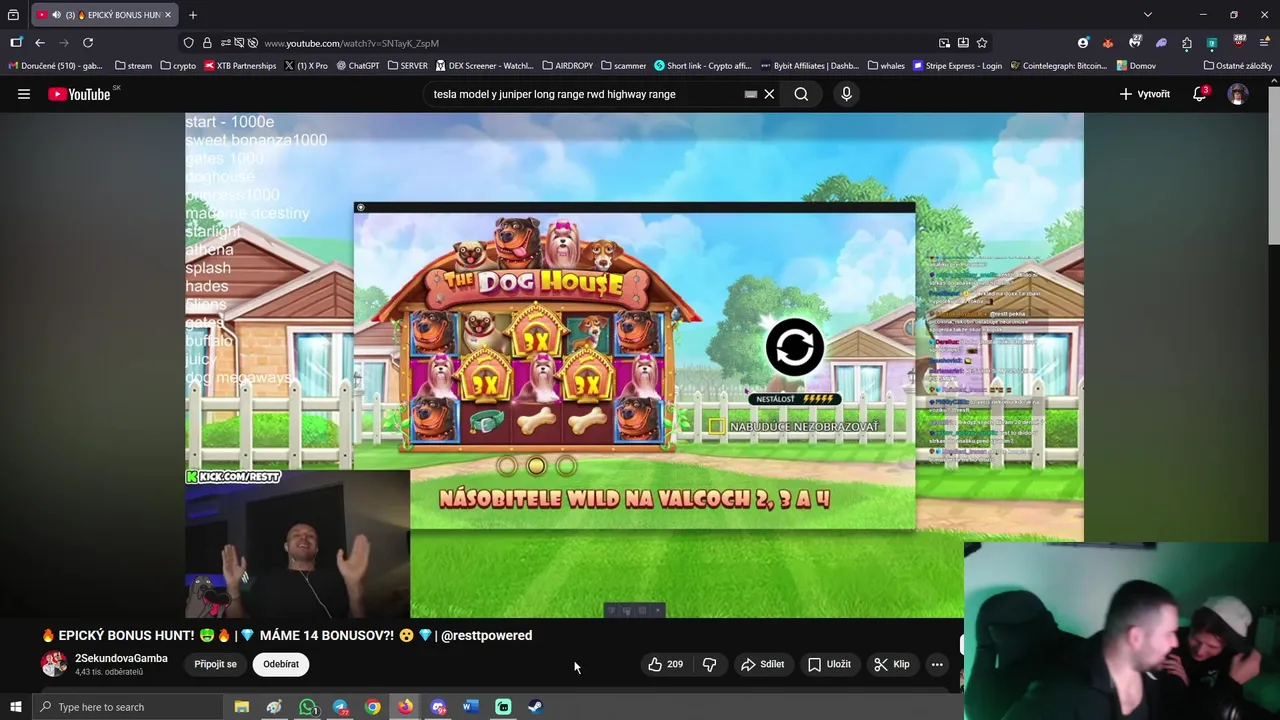Open the extensions puzzle icon
Viewport: 1280px width, 720px height.
(1187, 43)
